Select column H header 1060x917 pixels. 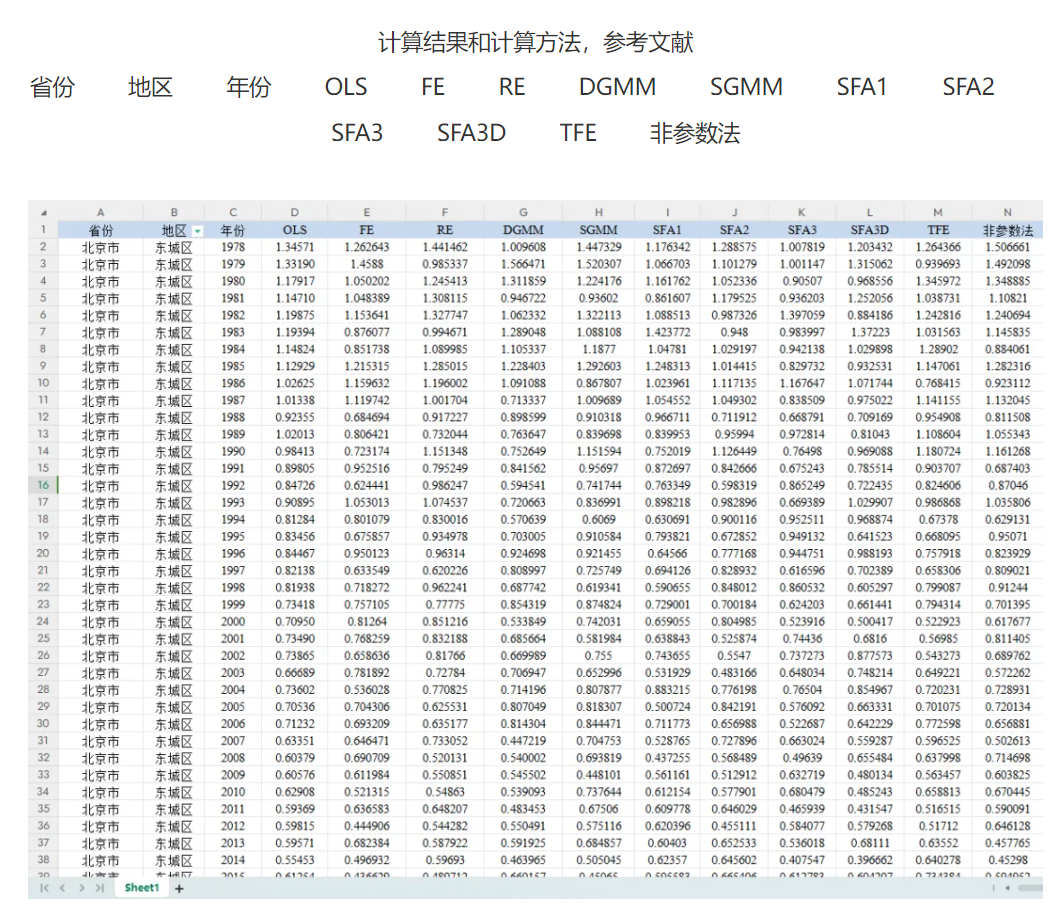599,213
